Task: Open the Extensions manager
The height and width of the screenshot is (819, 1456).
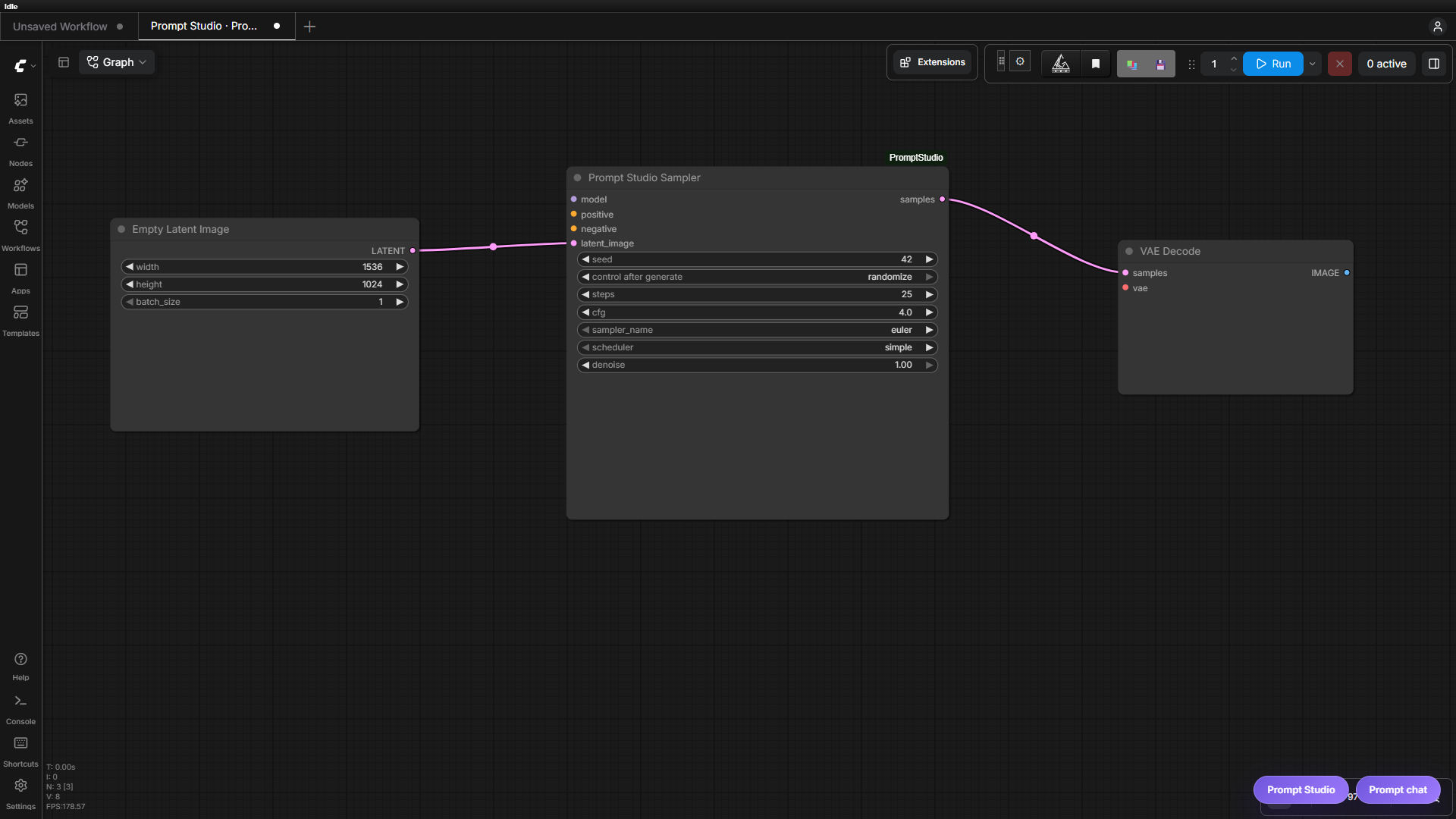Action: point(932,62)
